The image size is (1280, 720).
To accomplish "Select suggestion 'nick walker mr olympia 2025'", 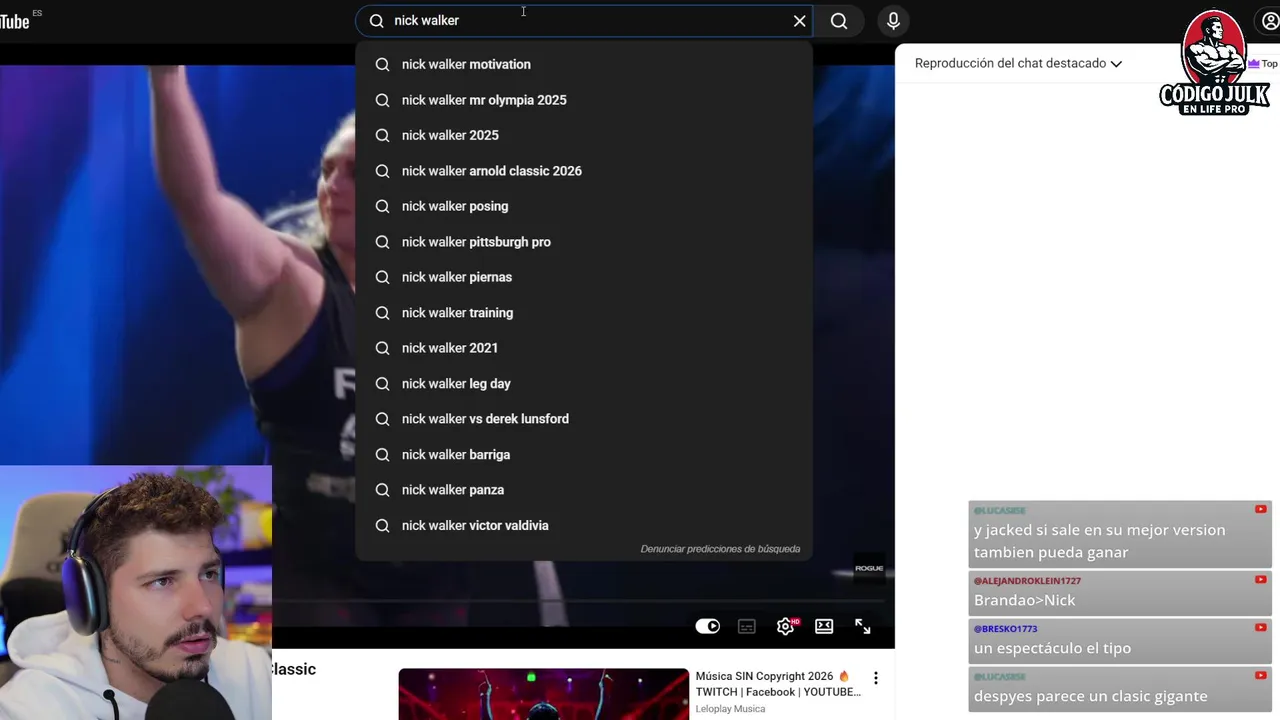I will point(585,100).
